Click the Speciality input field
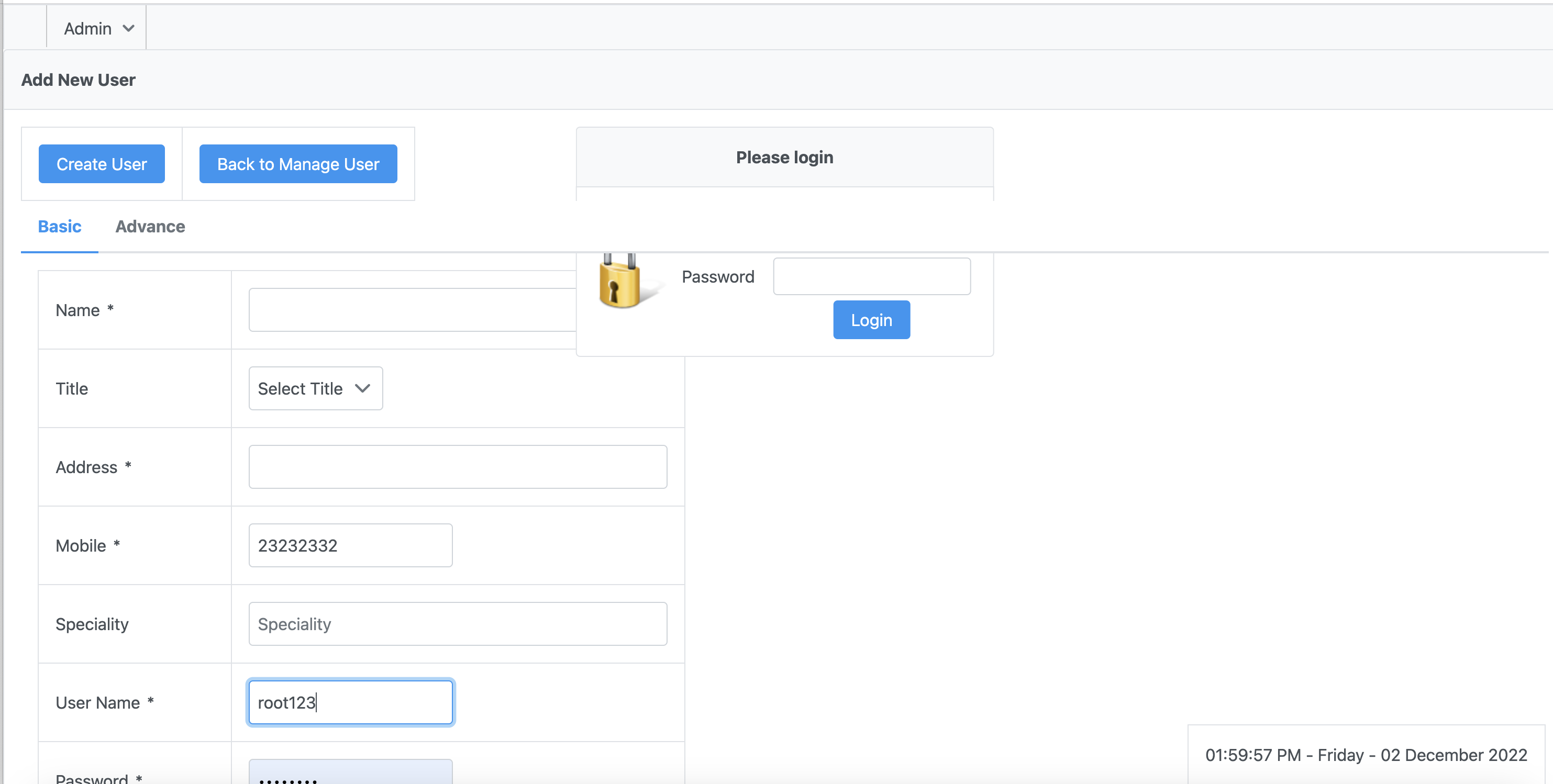The image size is (1553, 784). click(x=457, y=624)
